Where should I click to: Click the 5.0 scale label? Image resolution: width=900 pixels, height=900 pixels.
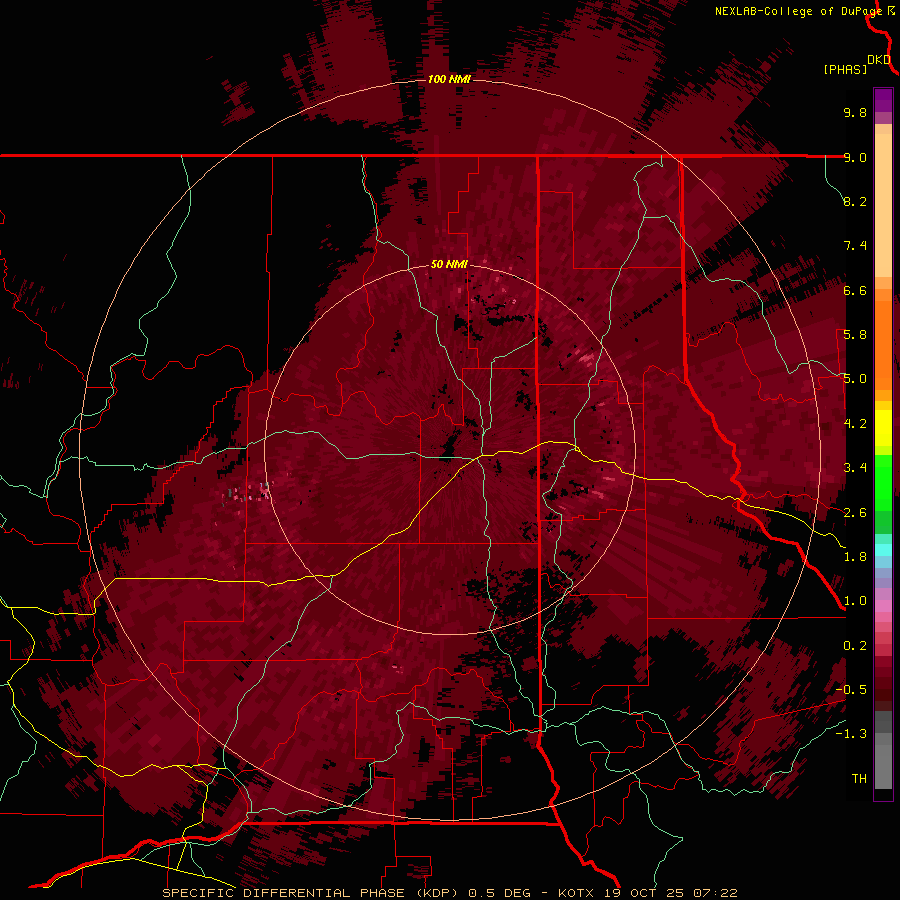coord(855,379)
